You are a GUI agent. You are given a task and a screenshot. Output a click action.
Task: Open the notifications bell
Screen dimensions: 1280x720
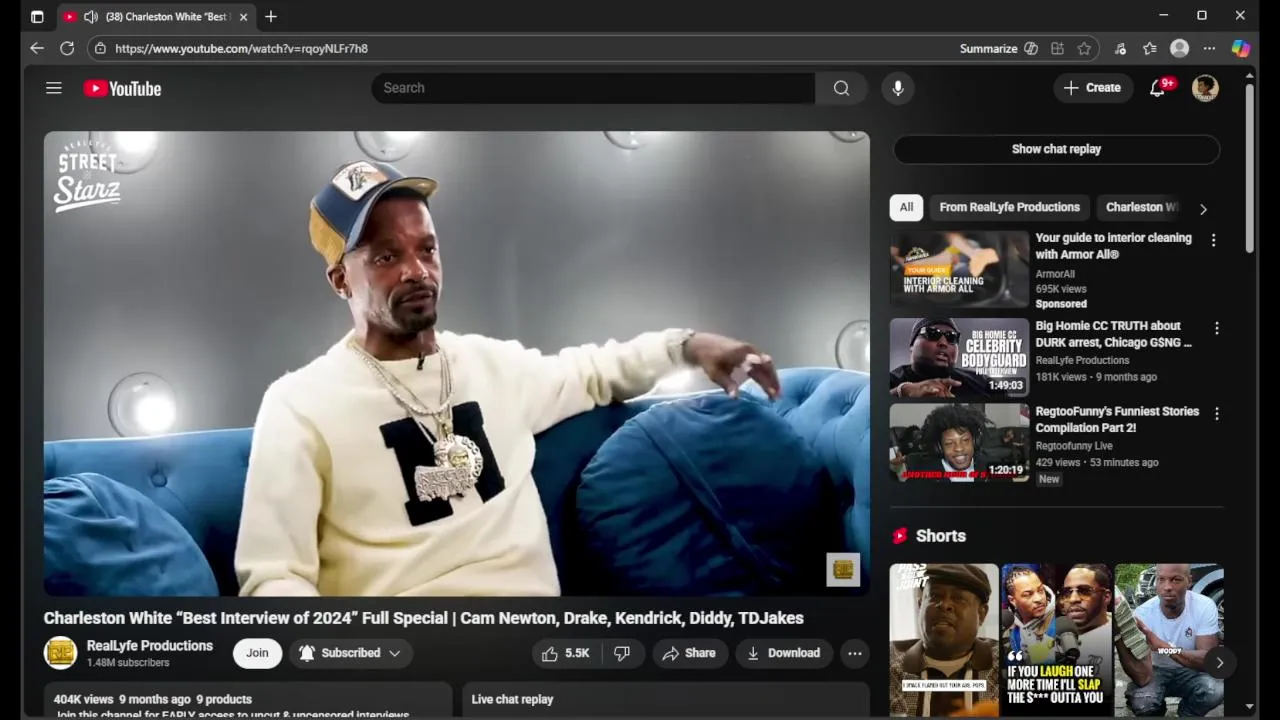click(x=1158, y=88)
